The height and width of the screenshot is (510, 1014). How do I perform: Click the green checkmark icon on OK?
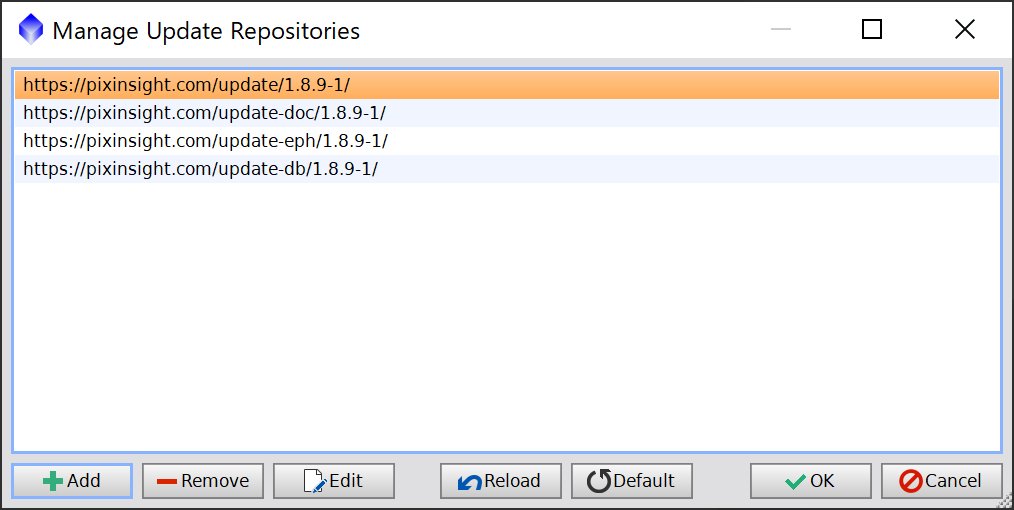click(x=795, y=482)
